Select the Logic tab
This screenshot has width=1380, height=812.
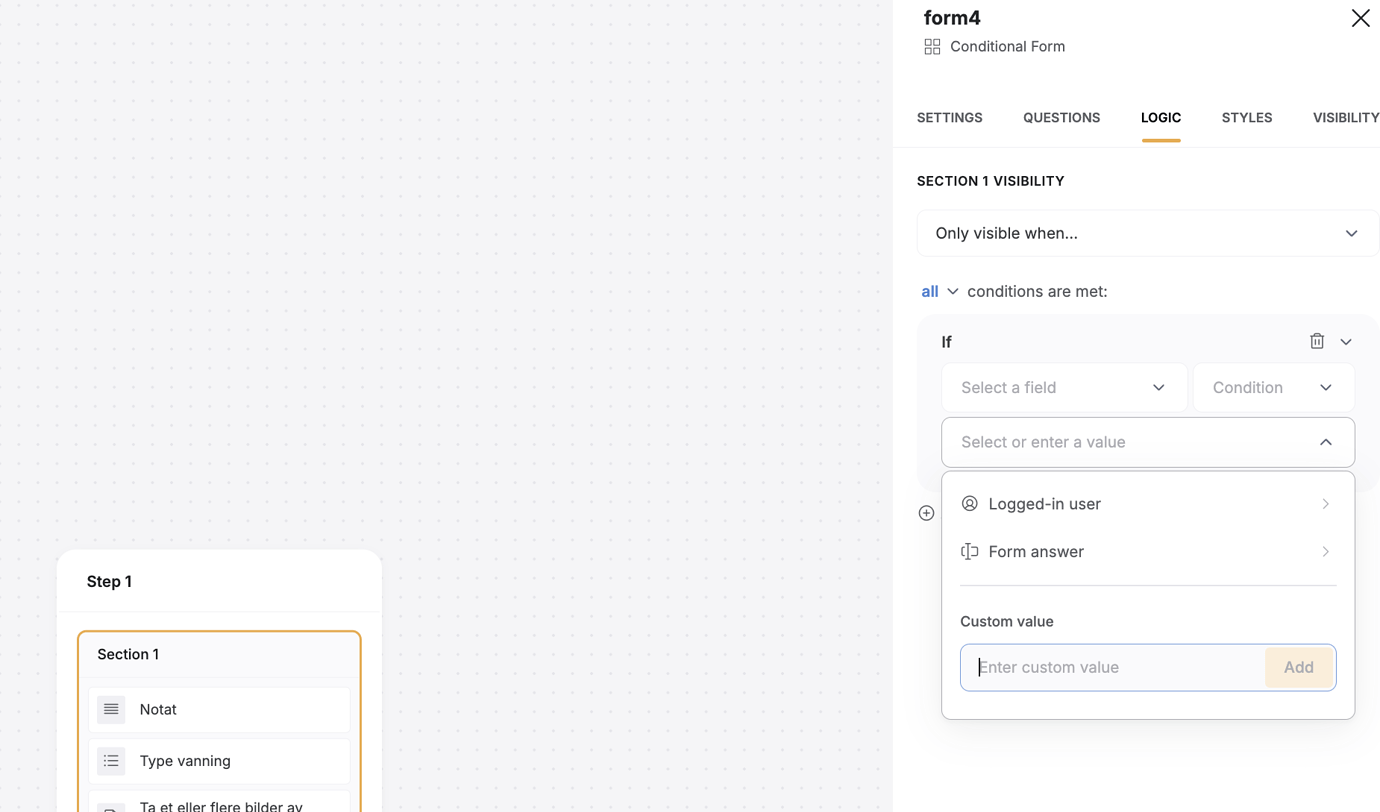(x=1161, y=117)
